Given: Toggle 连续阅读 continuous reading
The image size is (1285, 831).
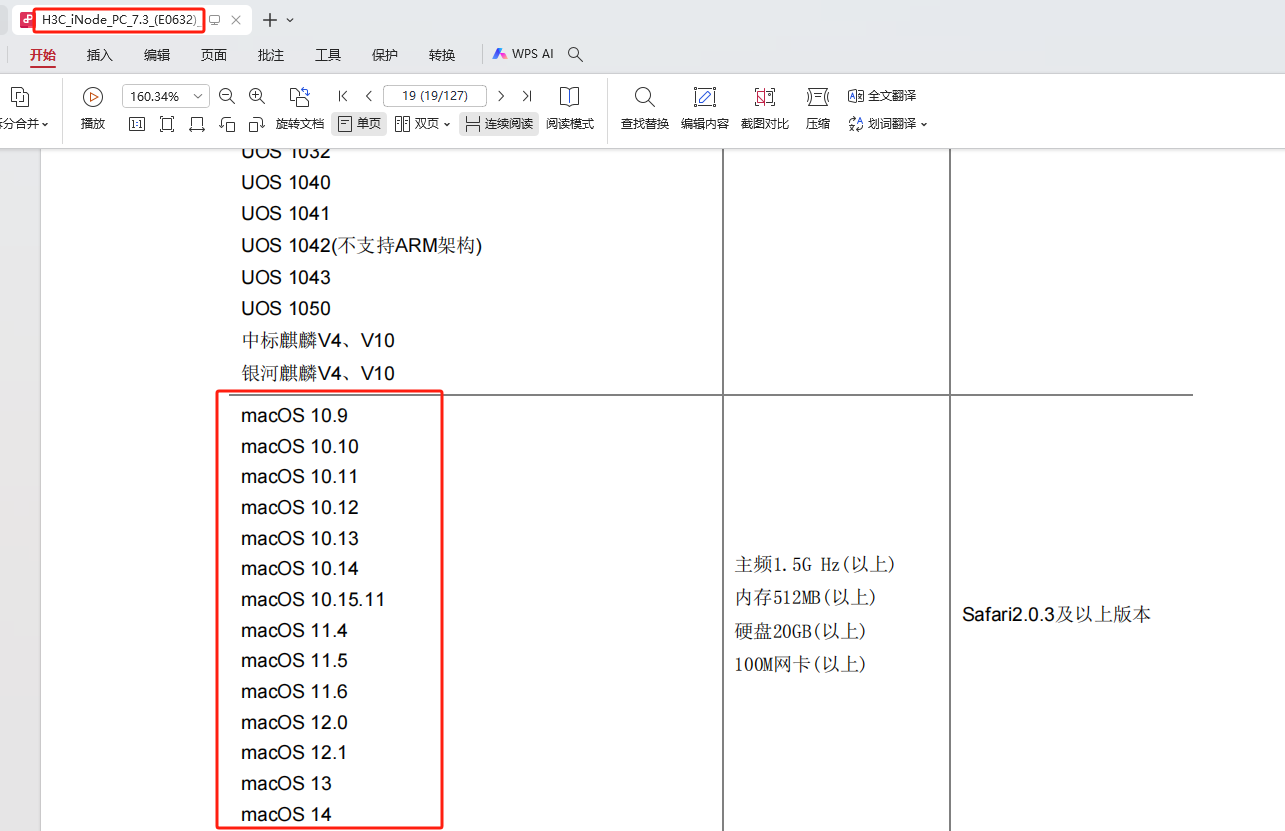Looking at the screenshot, I should click(499, 124).
